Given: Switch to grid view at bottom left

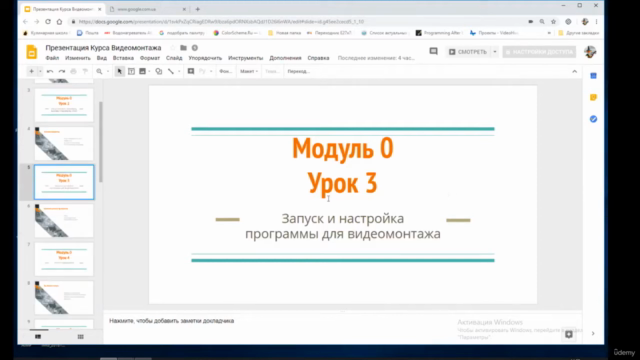Looking at the screenshot, I should coord(80,337).
